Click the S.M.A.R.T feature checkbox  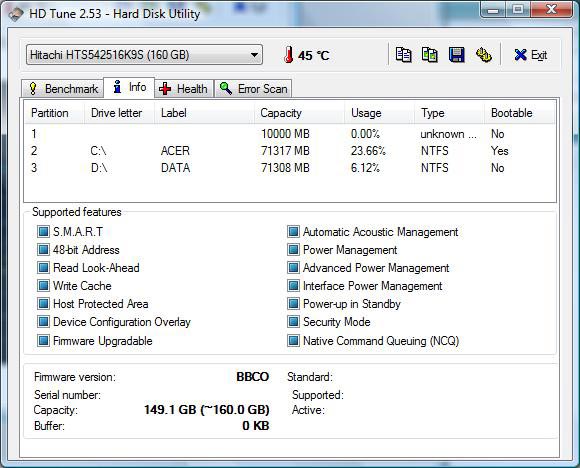(x=43, y=232)
